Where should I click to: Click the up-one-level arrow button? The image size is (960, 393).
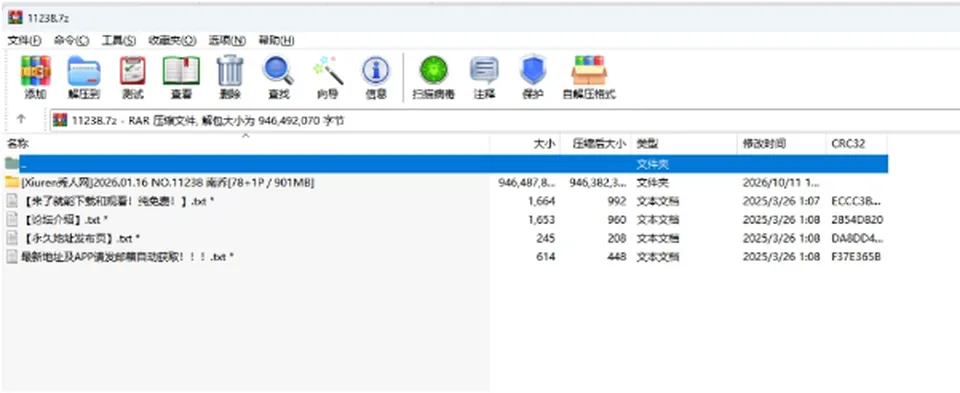tap(21, 119)
